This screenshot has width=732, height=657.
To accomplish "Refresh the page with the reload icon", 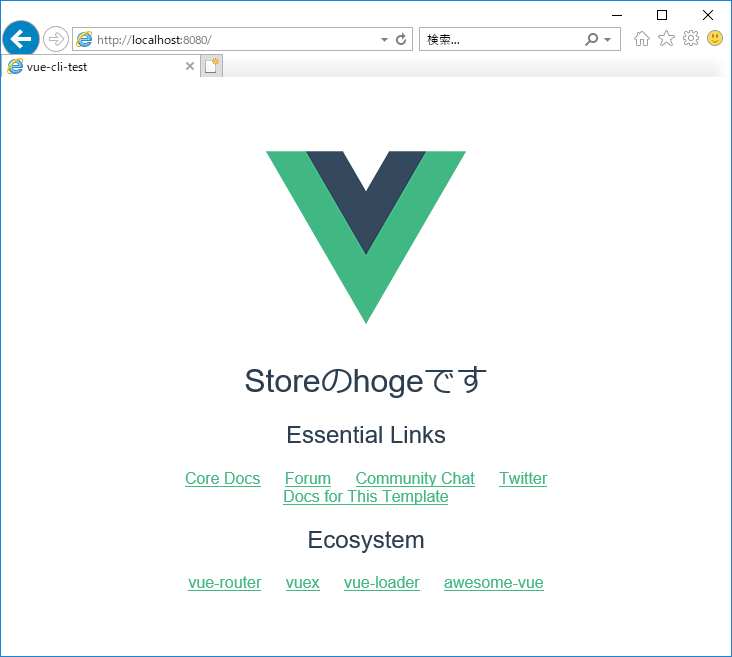I will click(x=401, y=40).
